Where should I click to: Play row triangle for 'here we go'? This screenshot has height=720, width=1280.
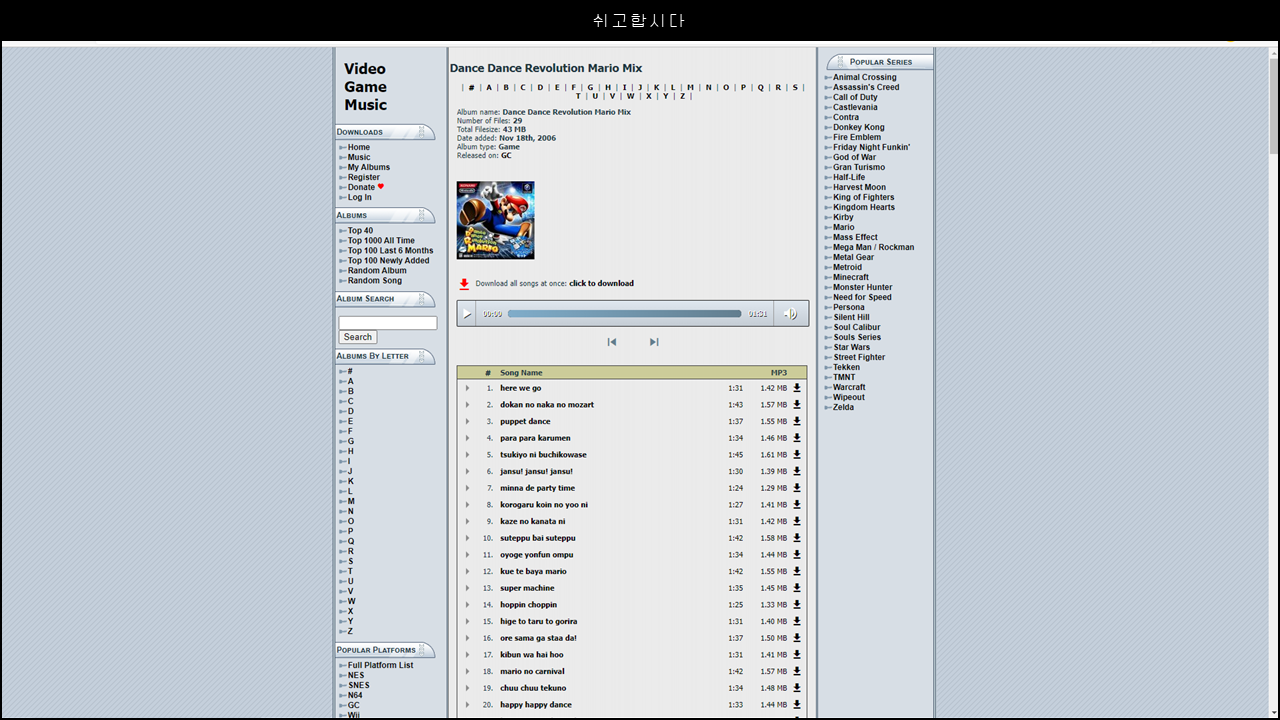pyautogui.click(x=467, y=388)
